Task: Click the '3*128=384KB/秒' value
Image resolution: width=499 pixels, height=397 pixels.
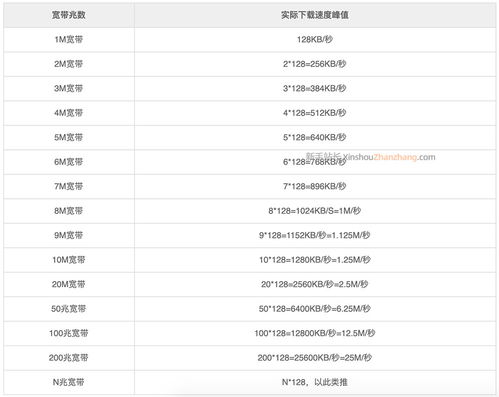Action: [x=315, y=88]
